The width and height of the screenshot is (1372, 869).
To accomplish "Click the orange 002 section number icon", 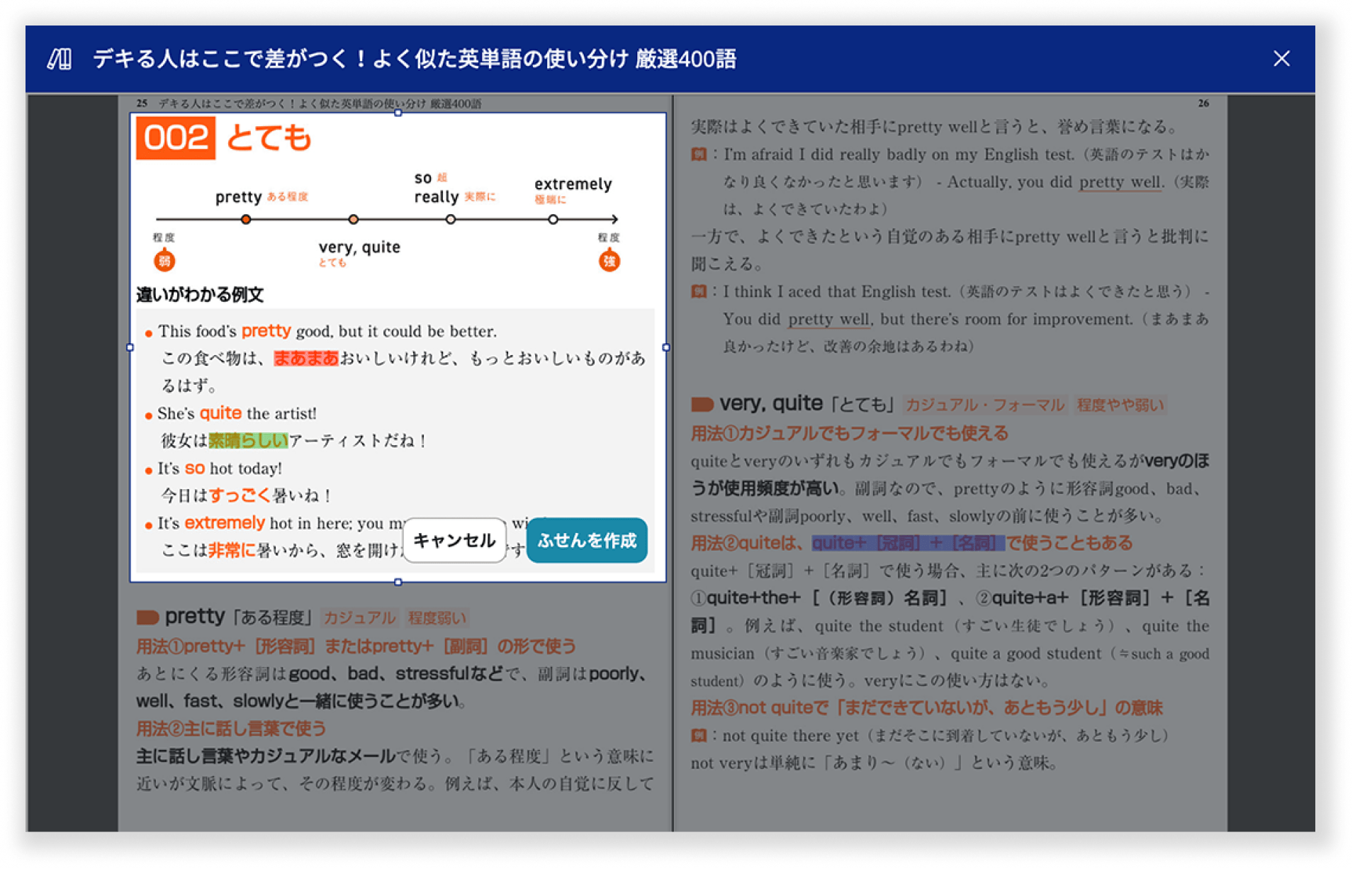I will tap(176, 137).
